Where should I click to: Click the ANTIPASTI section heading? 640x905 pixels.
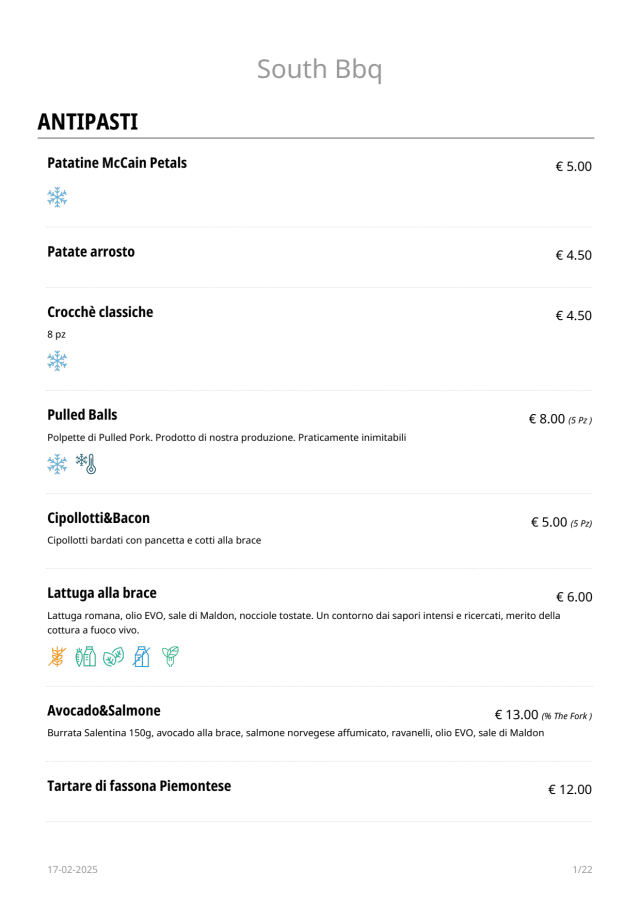87,122
